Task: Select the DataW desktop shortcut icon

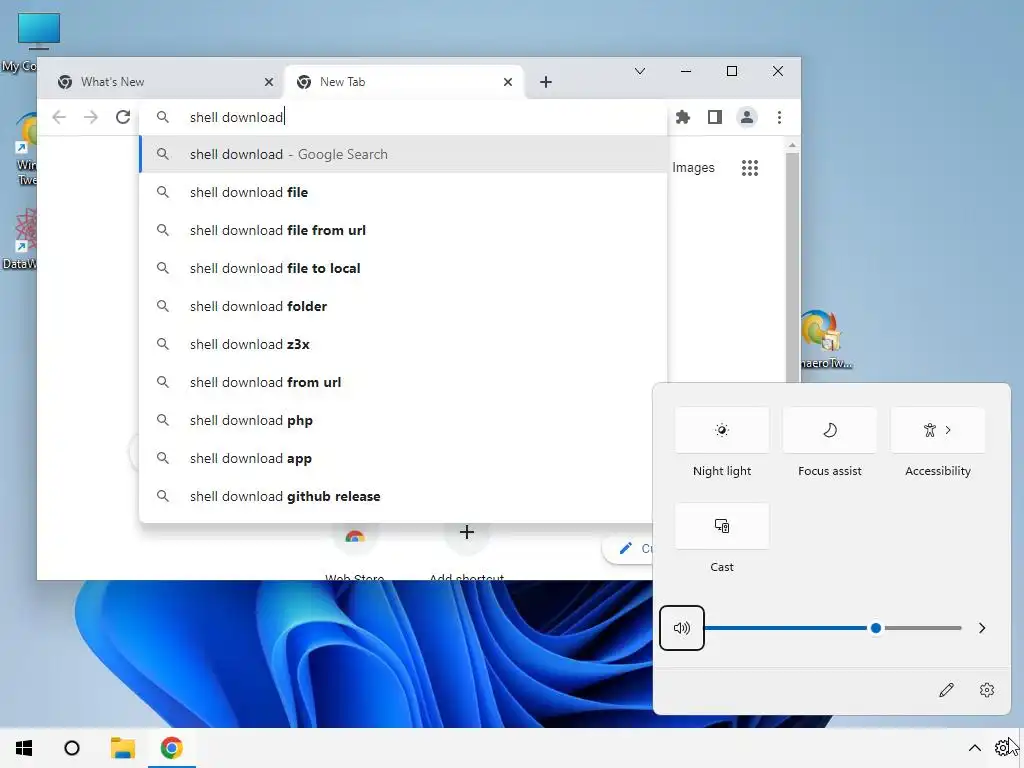Action: pos(20,239)
